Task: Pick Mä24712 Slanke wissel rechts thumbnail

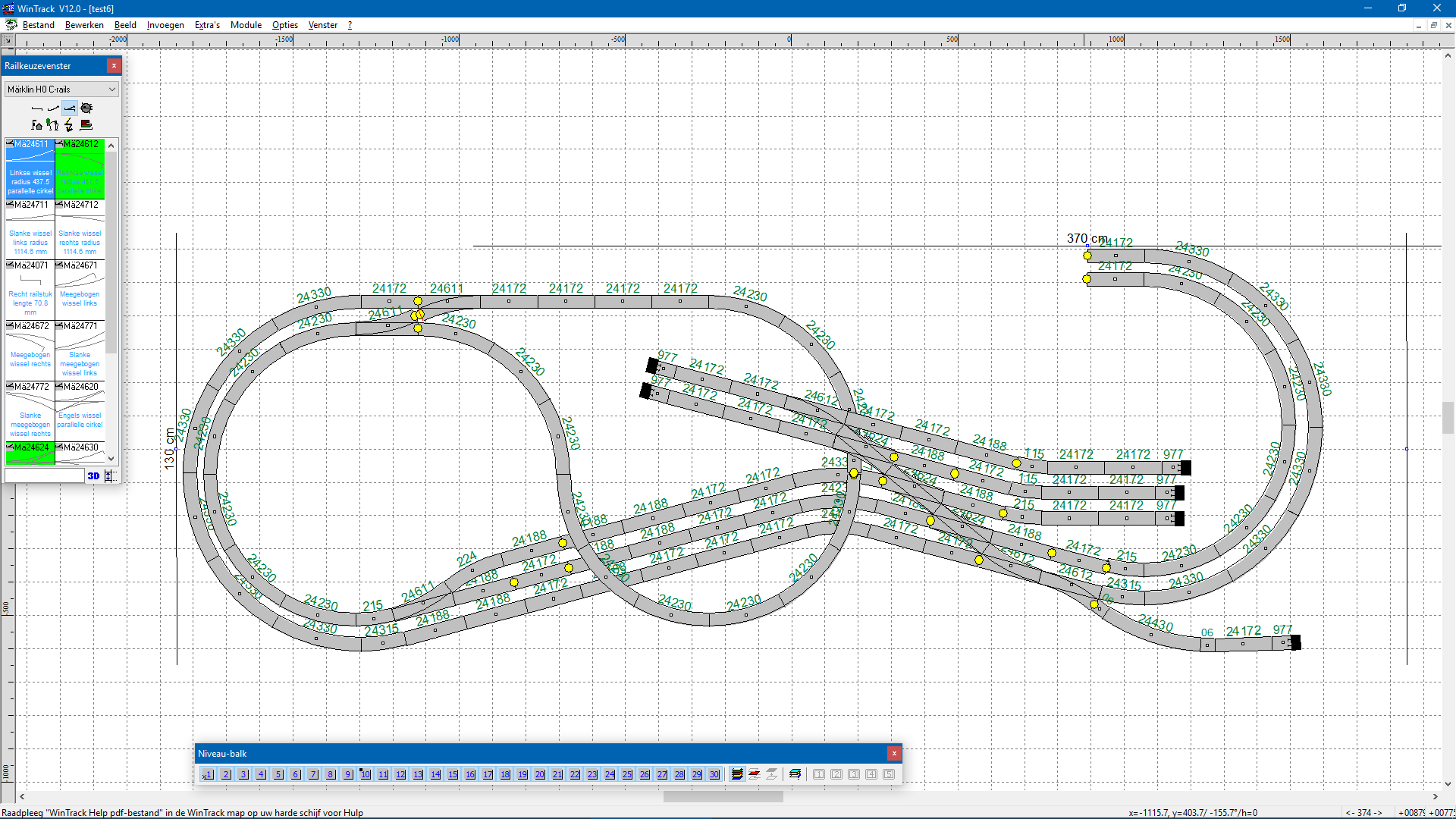Action: click(x=80, y=229)
